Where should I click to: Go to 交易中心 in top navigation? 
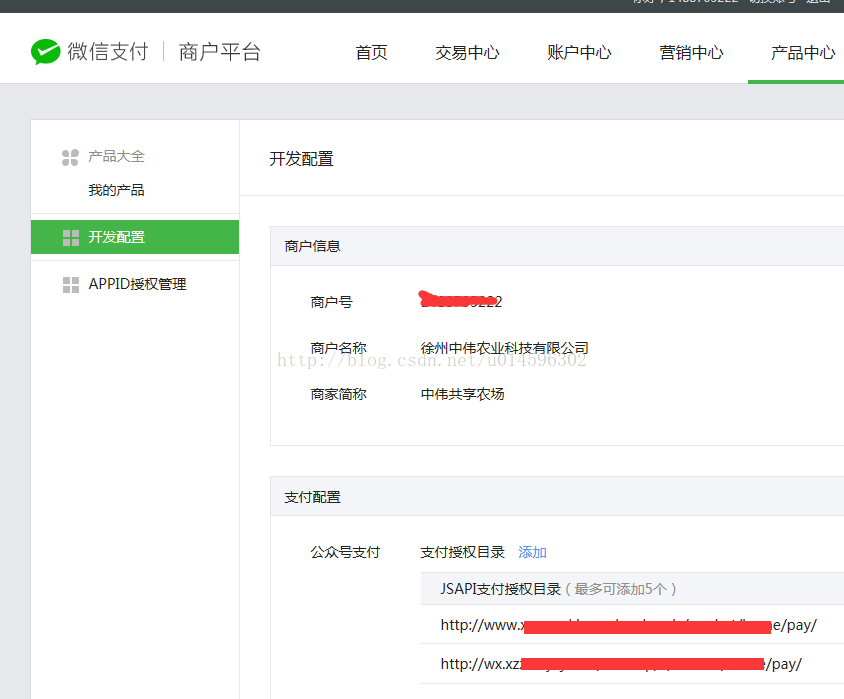467,52
